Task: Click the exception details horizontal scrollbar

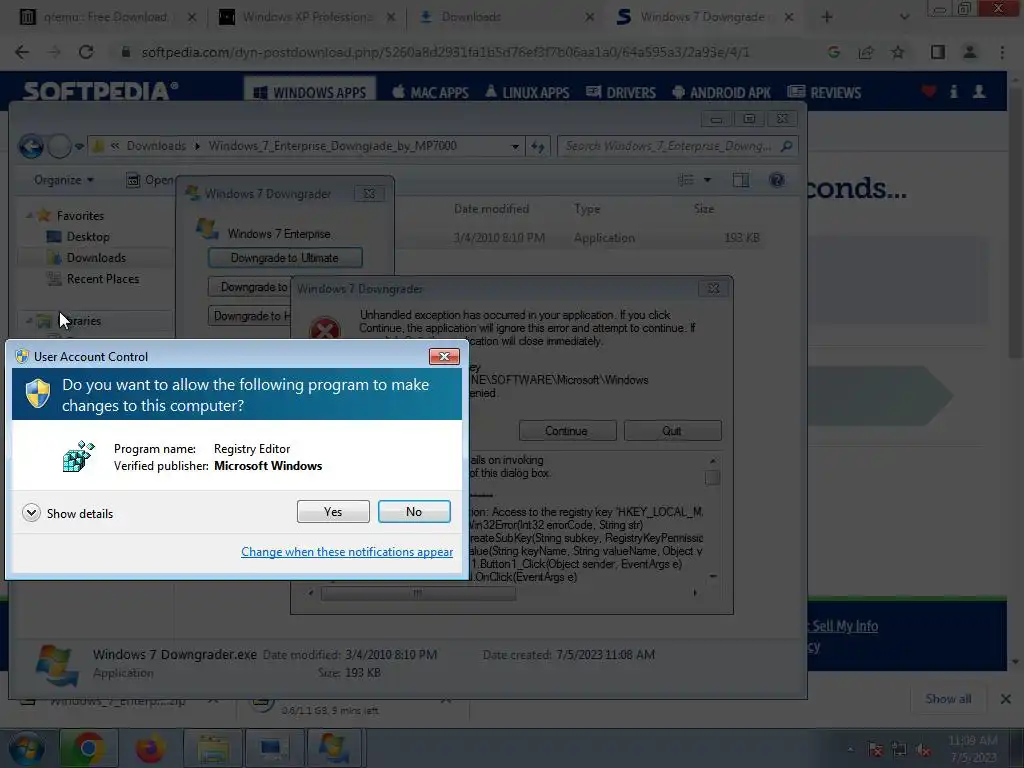Action: (x=418, y=593)
